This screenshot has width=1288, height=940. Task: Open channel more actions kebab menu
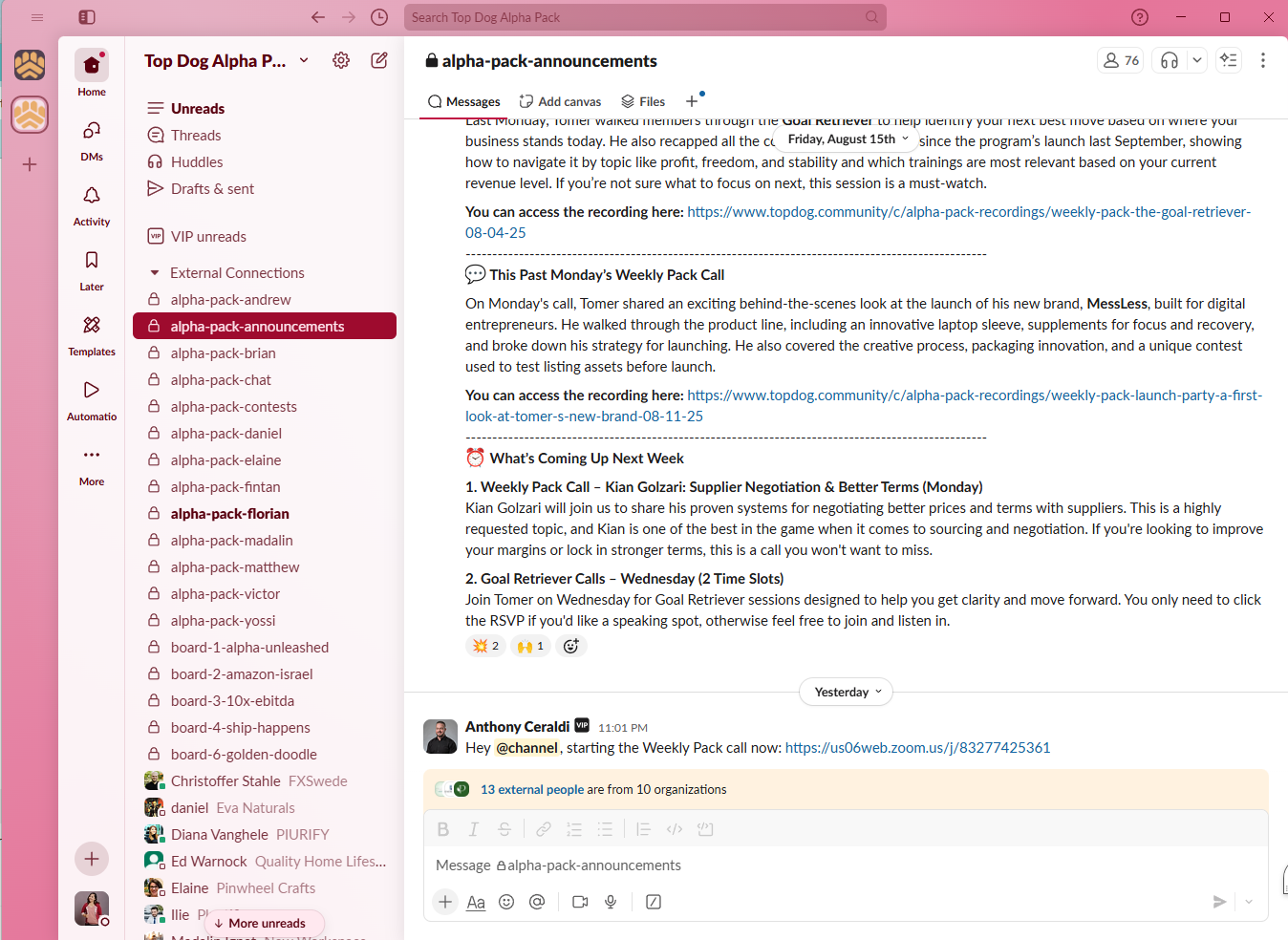1263,60
